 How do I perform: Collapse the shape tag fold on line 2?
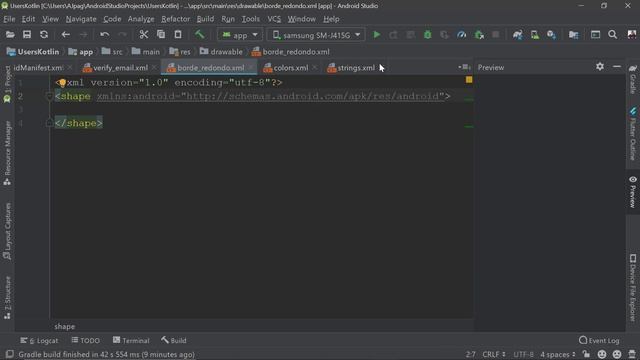click(49, 97)
